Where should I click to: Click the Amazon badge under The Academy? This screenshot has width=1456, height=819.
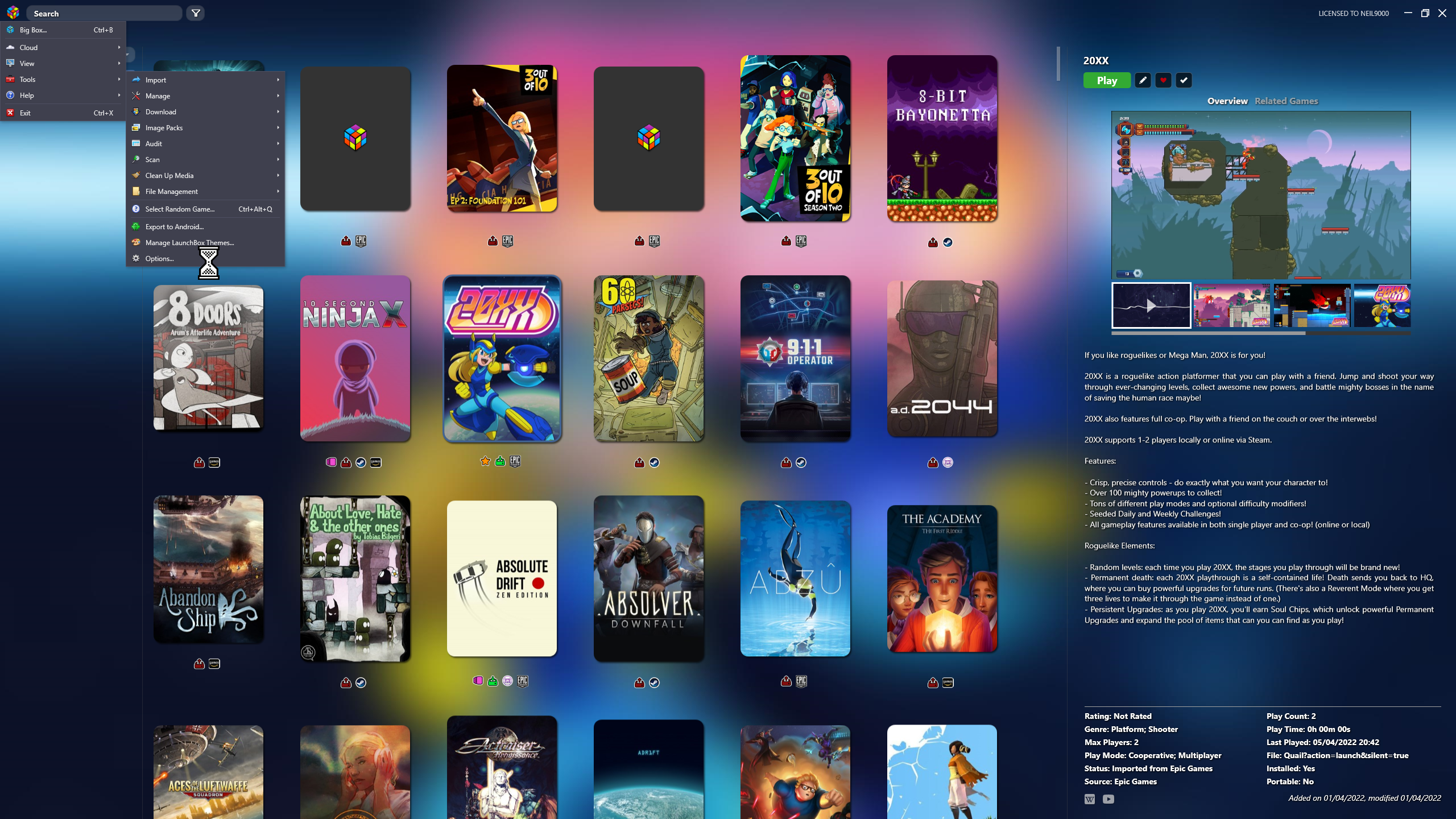click(948, 682)
